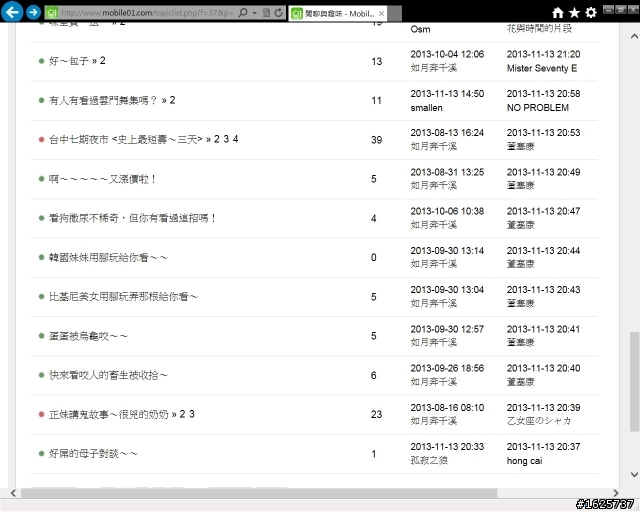640x512 pixels.
Task: Open the topic 蛋蛋被烏龜咬~~
Action: point(89,336)
